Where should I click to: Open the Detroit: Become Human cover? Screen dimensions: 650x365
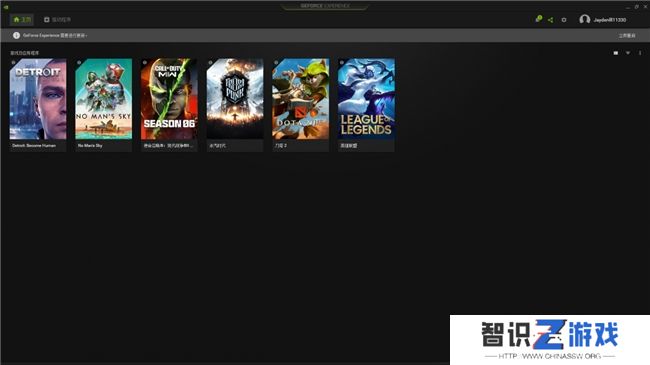coord(38,99)
